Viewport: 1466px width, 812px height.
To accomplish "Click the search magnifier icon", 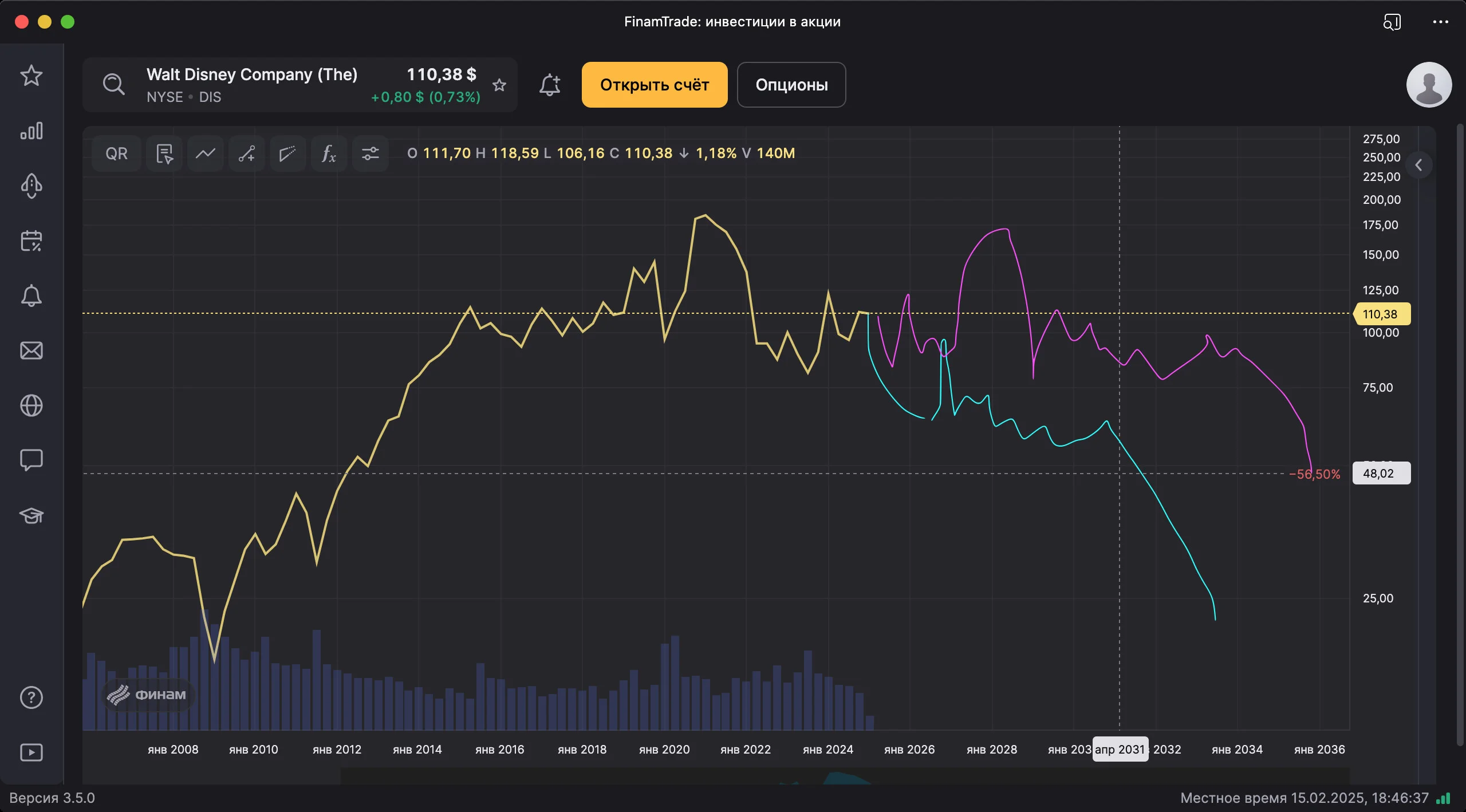I will pyautogui.click(x=113, y=84).
